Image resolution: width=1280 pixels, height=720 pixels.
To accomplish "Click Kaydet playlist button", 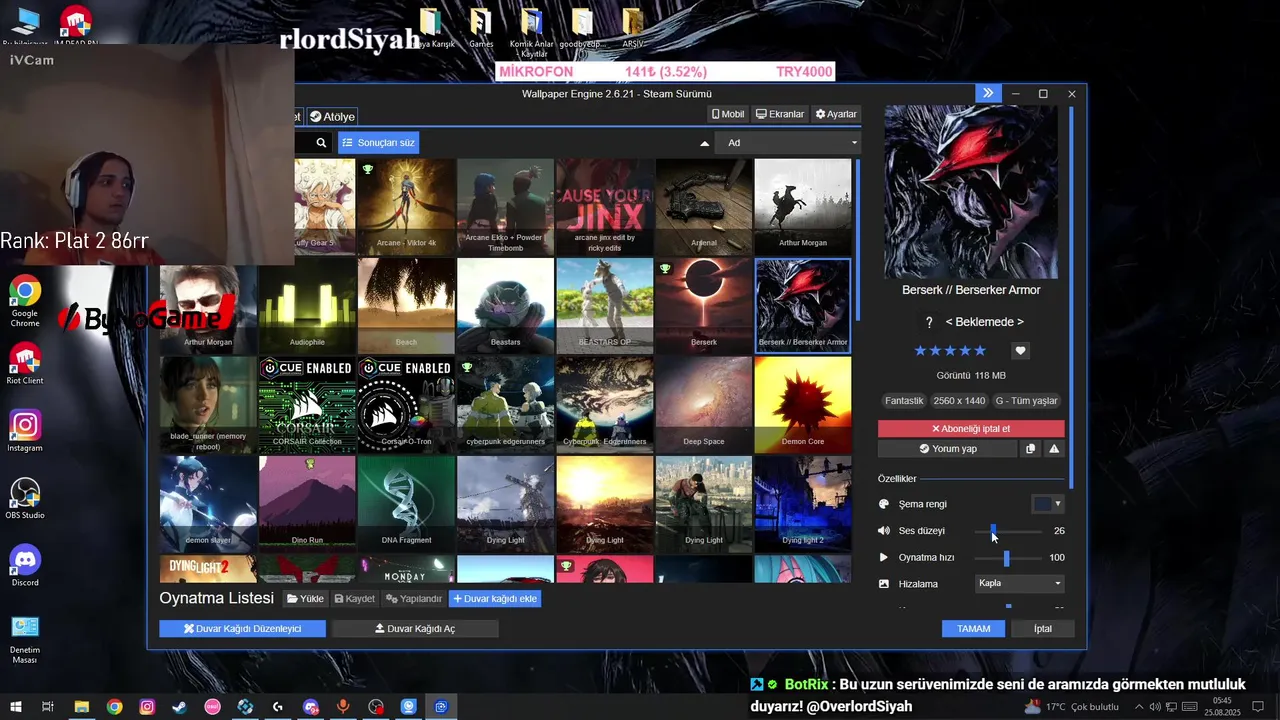I will pyautogui.click(x=355, y=599).
